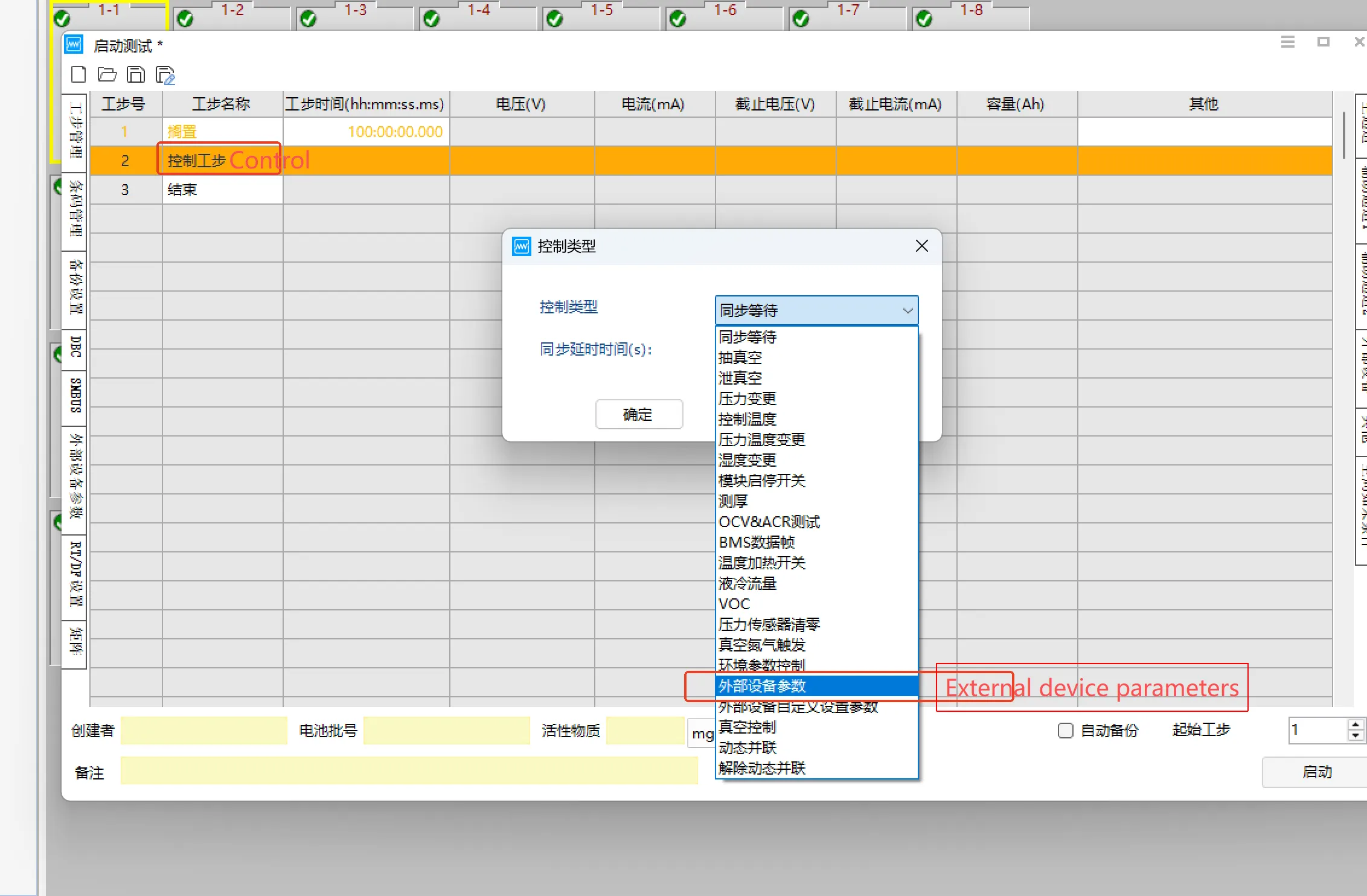This screenshot has width=1367, height=896.
Task: Open the hamburger menu icon in title bar
Action: click(1288, 42)
